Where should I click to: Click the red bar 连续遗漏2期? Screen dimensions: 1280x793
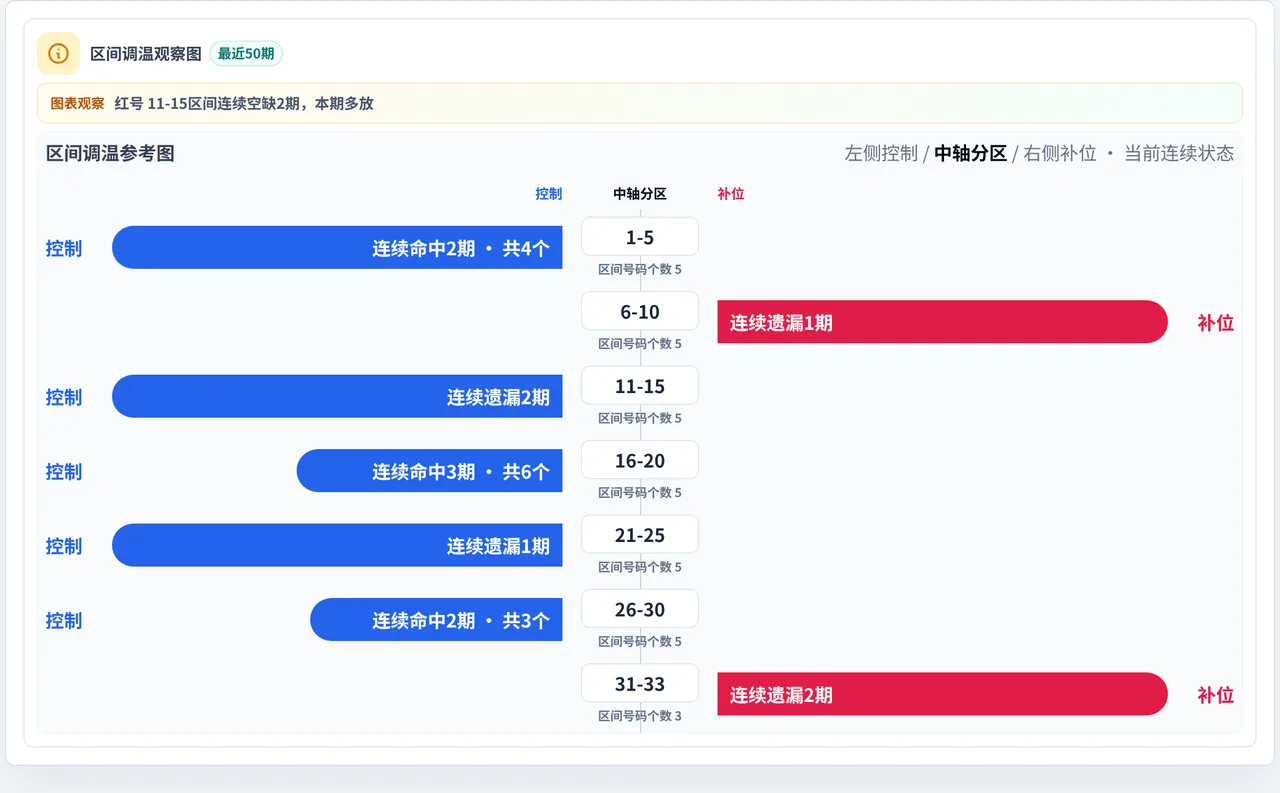942,694
